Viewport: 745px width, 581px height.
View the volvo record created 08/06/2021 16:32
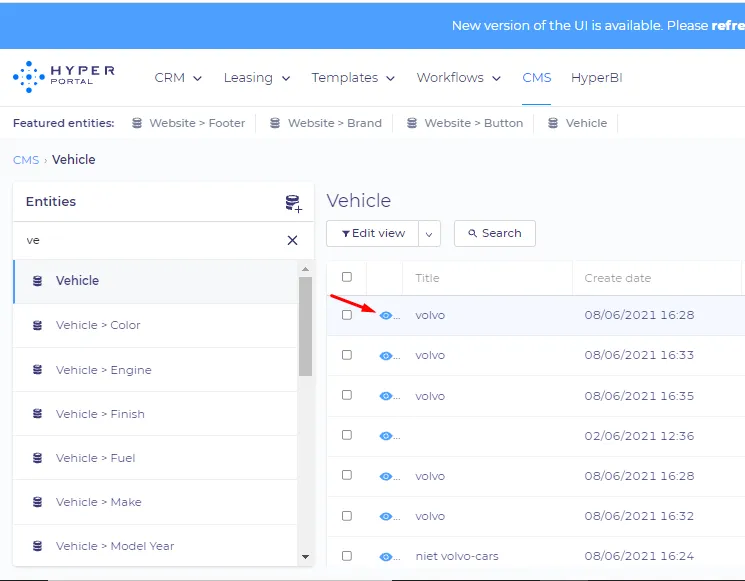[386, 516]
